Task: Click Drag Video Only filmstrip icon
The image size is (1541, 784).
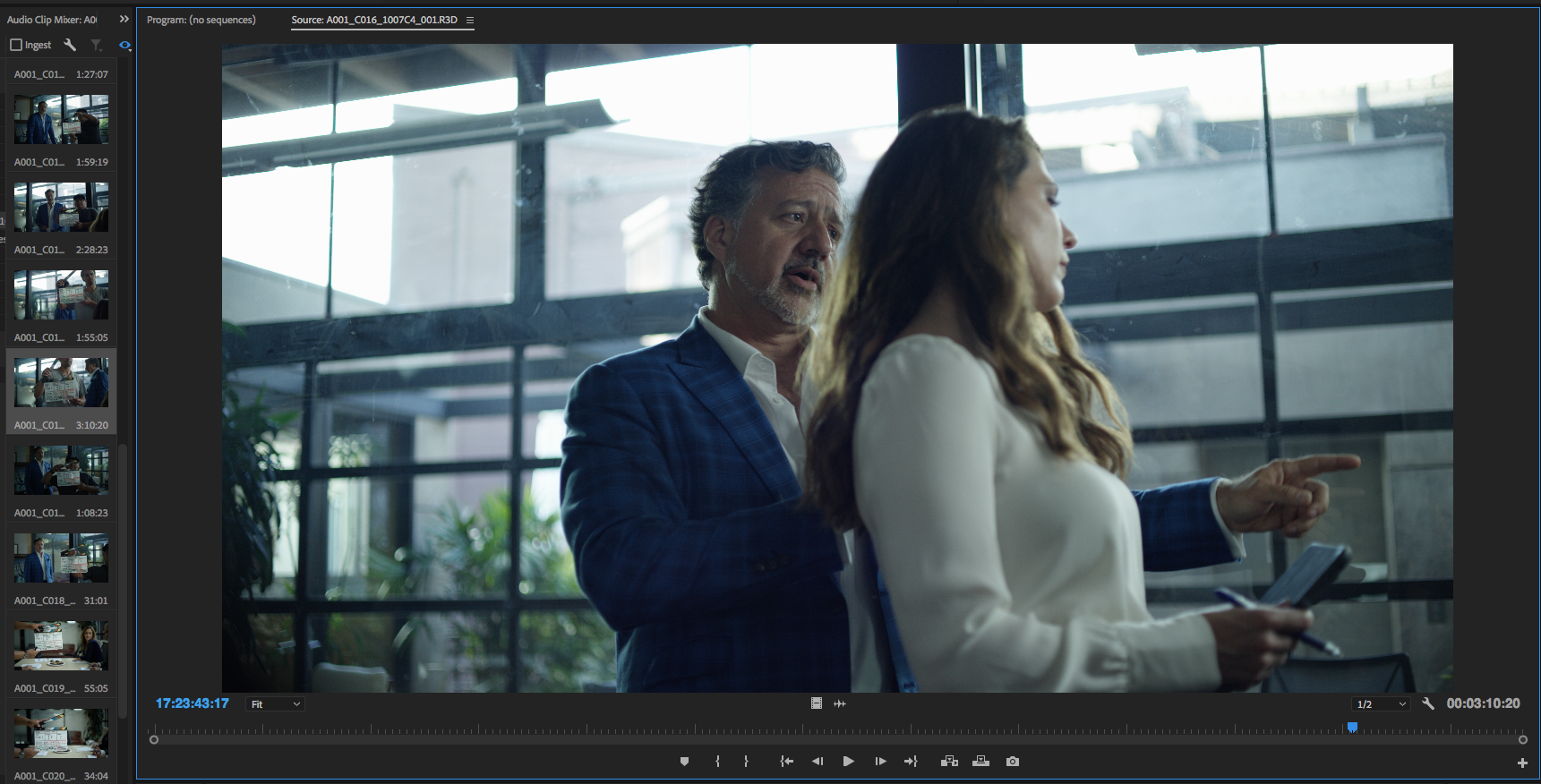Action: click(817, 703)
